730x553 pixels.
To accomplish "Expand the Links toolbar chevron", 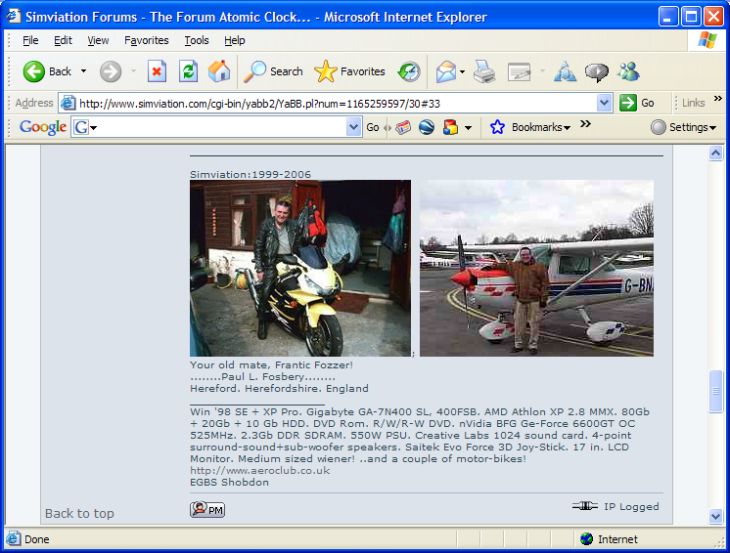I will pos(717,99).
